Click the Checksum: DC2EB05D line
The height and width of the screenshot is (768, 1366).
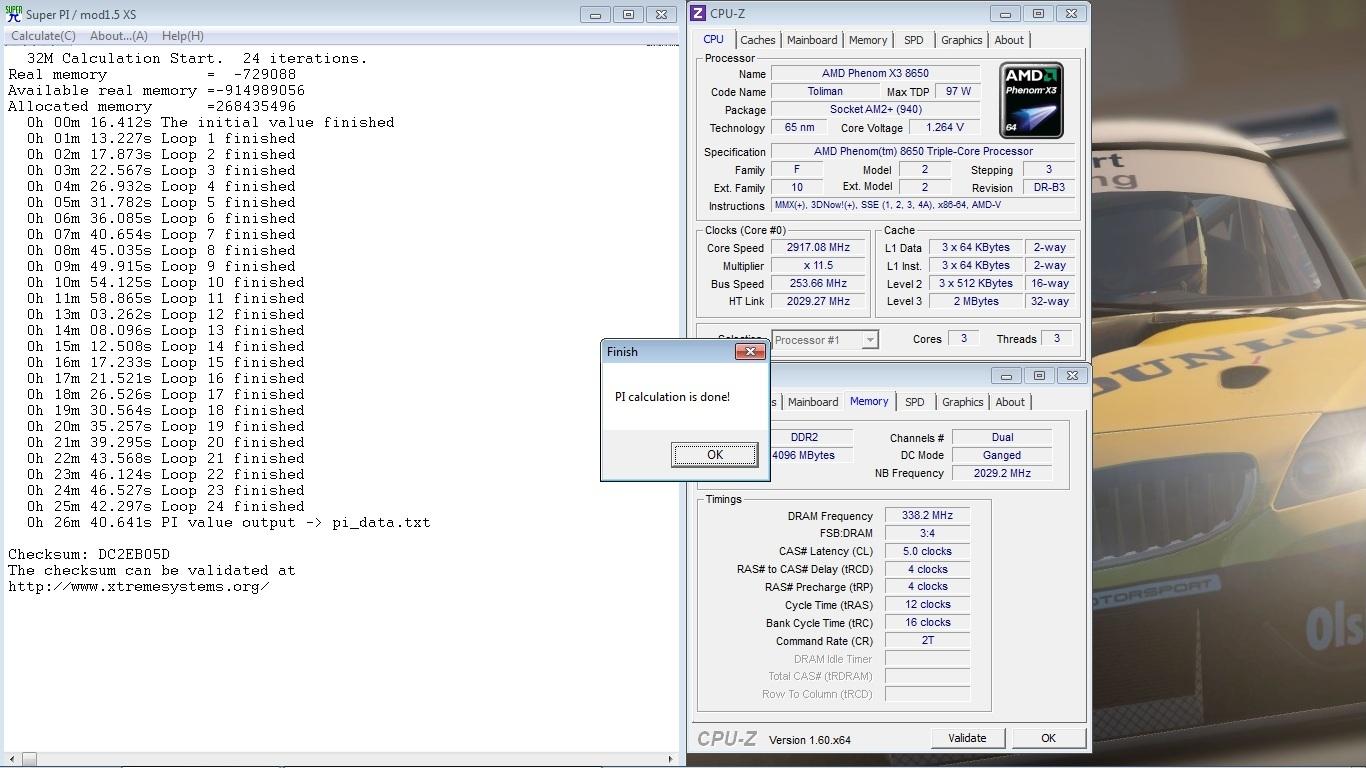tap(89, 554)
